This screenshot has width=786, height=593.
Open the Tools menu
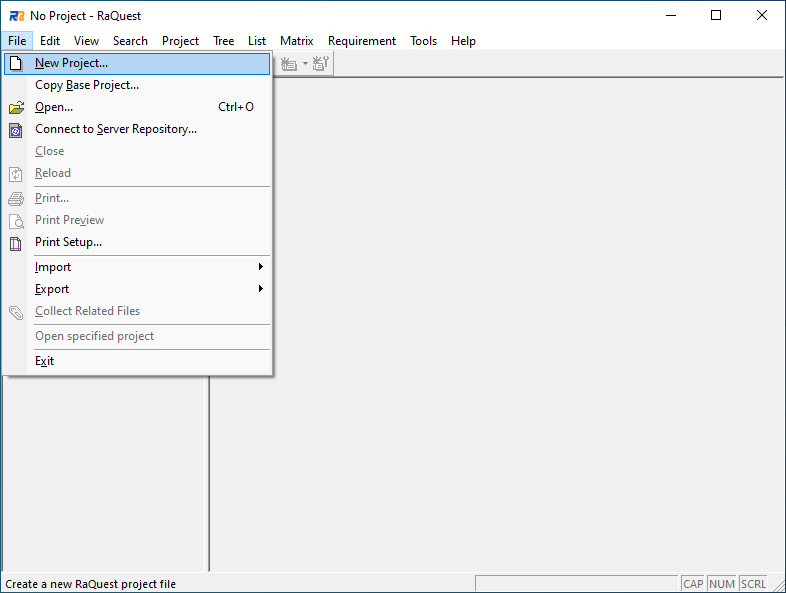point(424,41)
